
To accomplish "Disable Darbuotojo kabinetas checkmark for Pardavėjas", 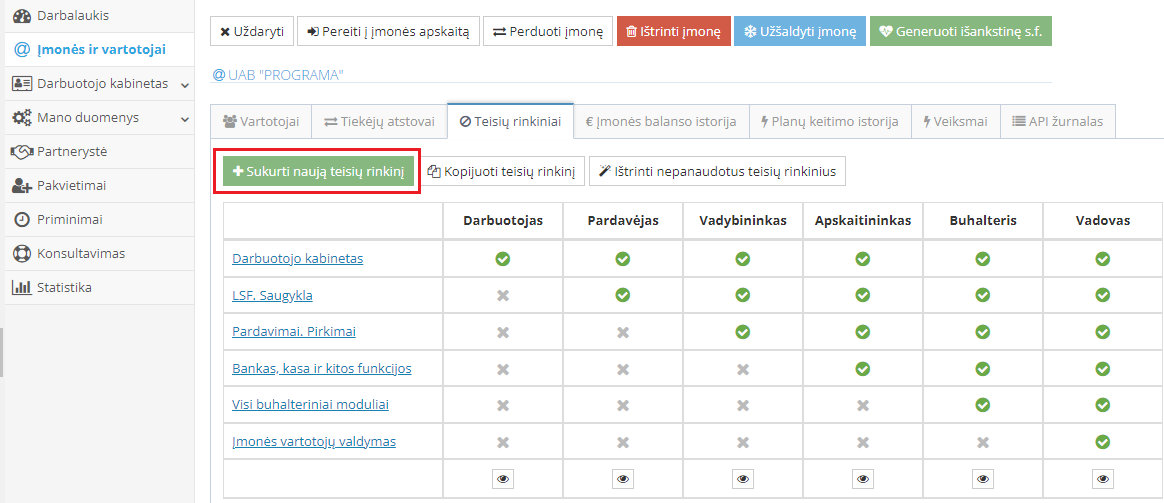I will tap(623, 258).
